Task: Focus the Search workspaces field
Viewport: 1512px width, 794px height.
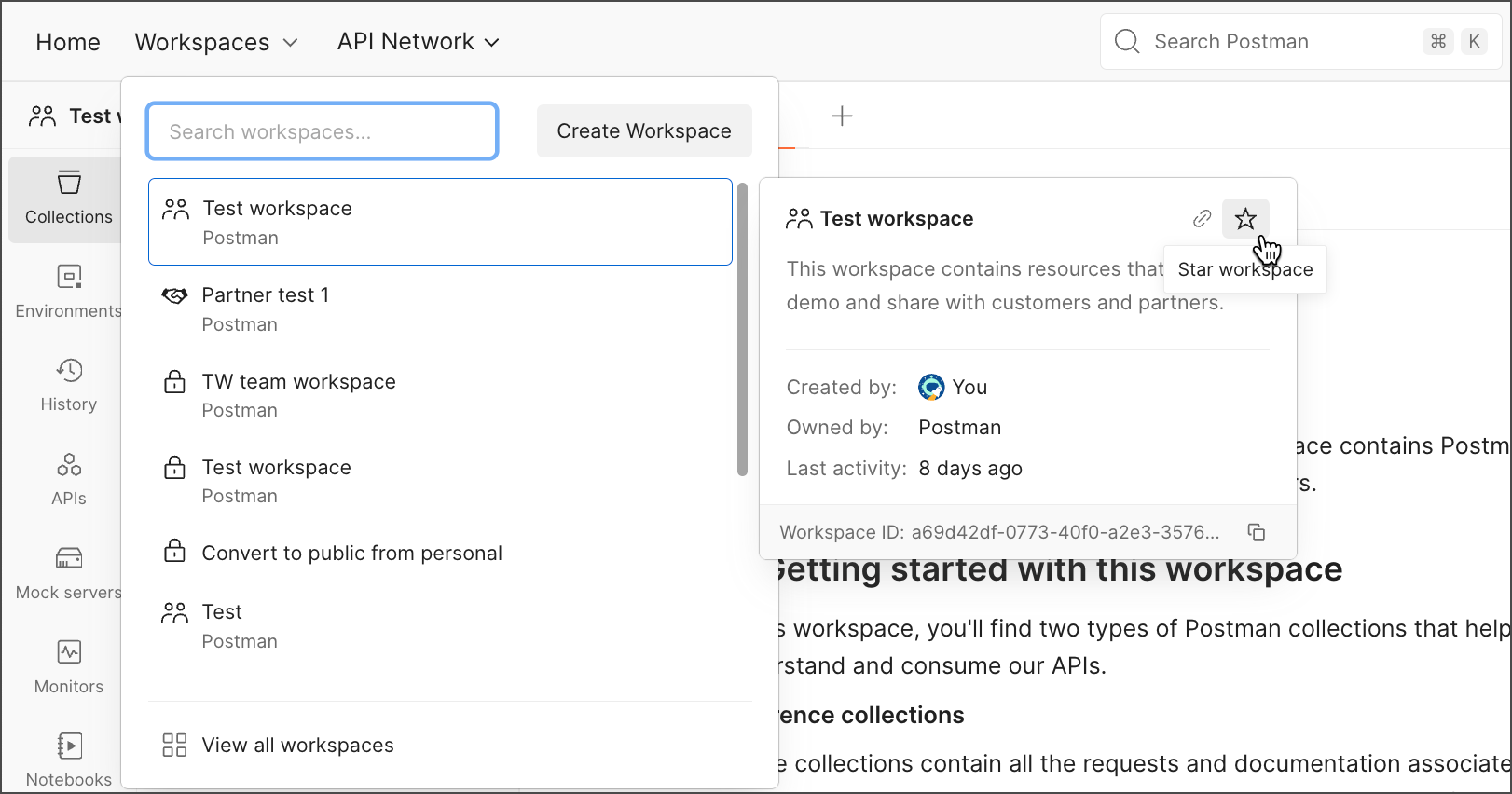Action: click(323, 131)
